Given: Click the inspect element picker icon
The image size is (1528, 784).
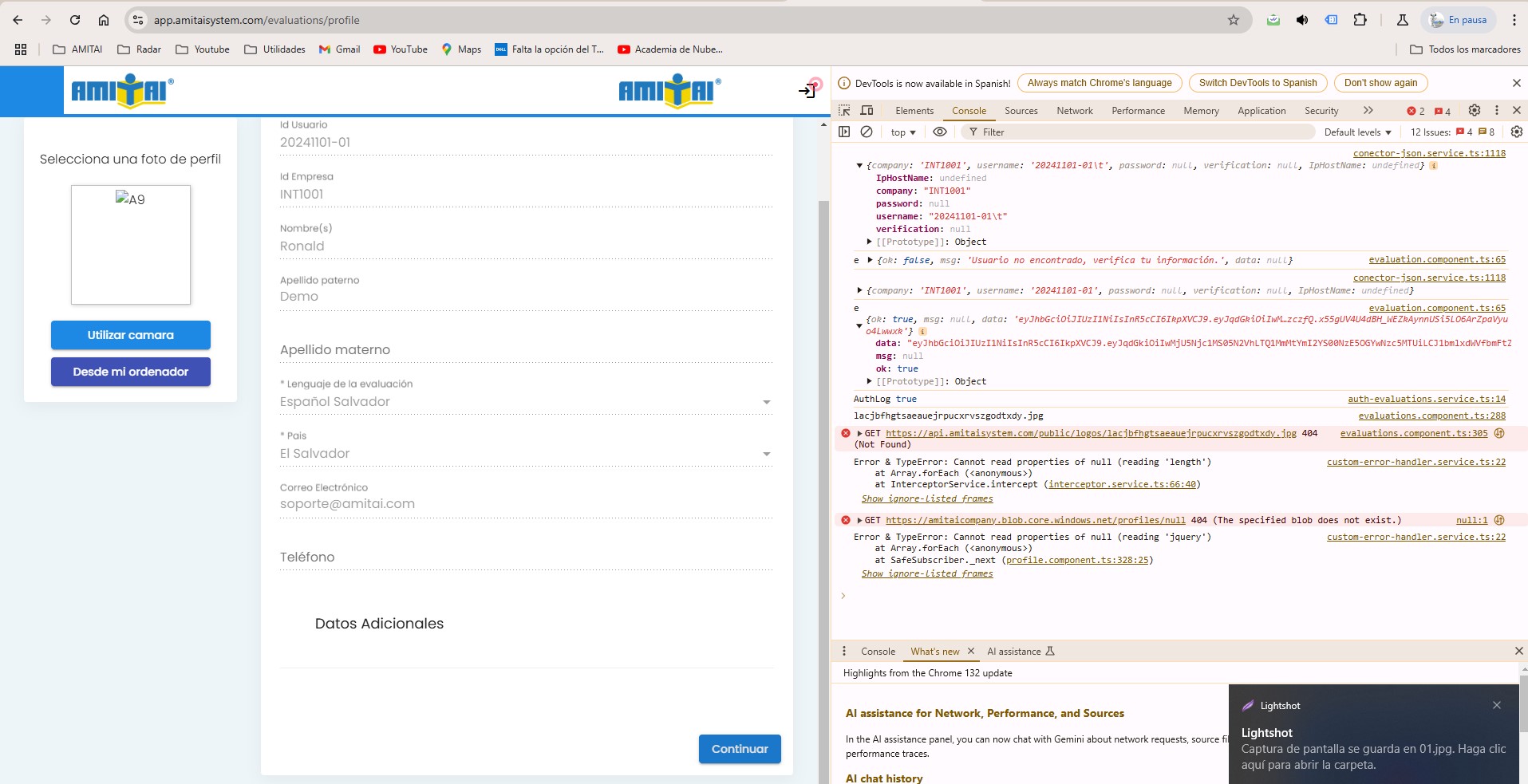Looking at the screenshot, I should (x=844, y=111).
